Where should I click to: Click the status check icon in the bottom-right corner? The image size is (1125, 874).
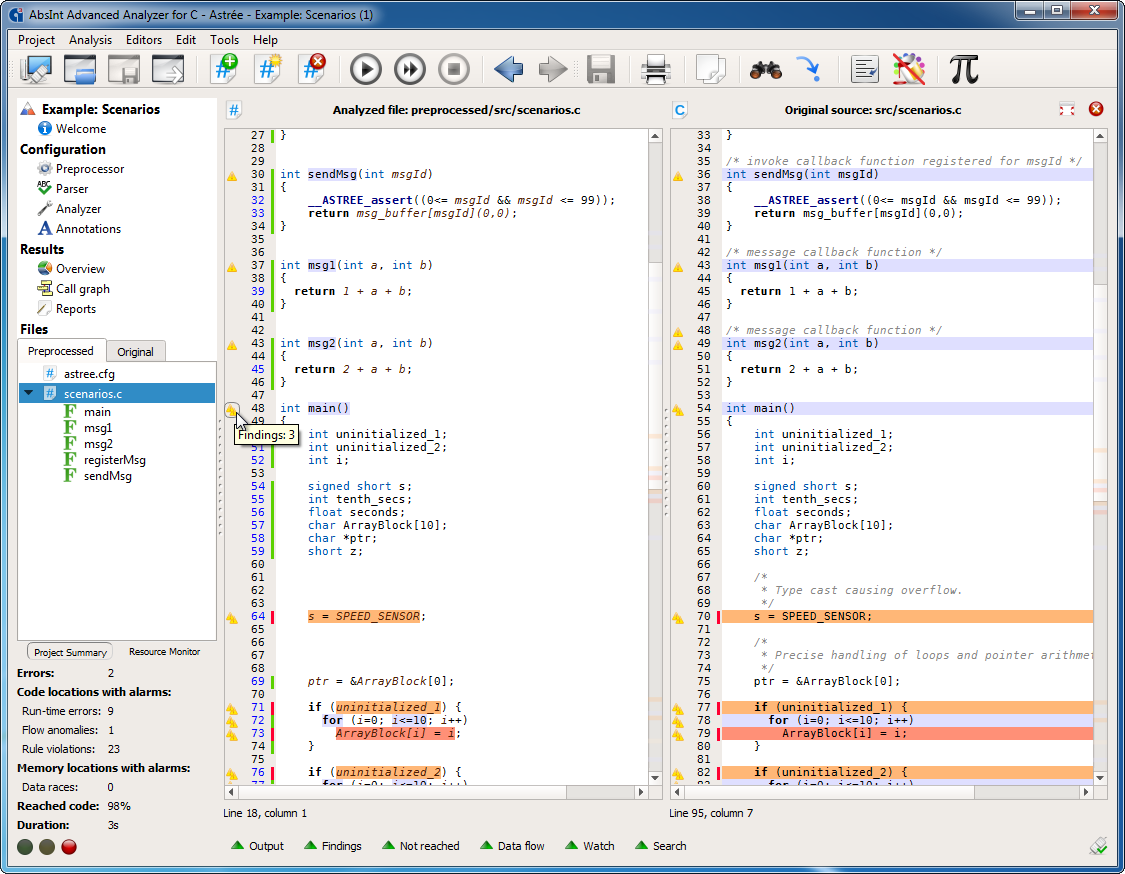1098,846
